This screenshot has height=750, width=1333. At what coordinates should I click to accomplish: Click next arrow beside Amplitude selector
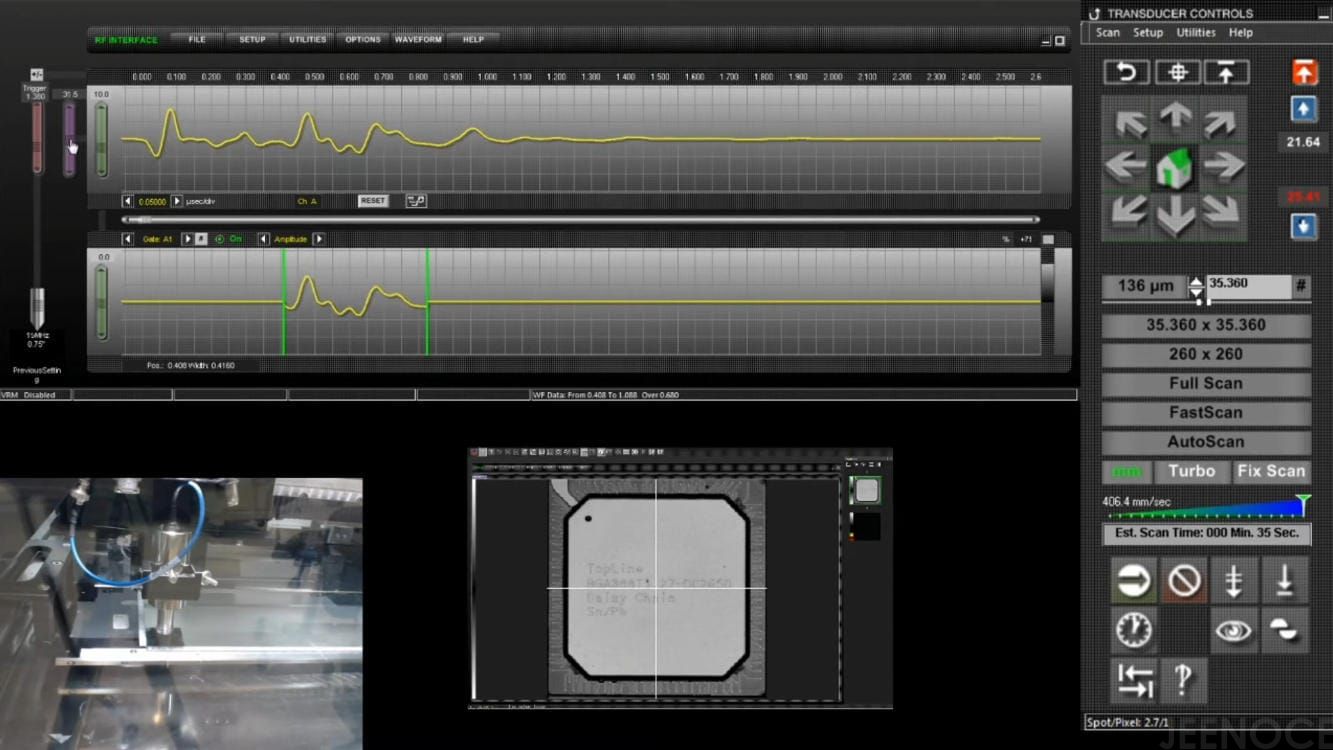pos(319,239)
